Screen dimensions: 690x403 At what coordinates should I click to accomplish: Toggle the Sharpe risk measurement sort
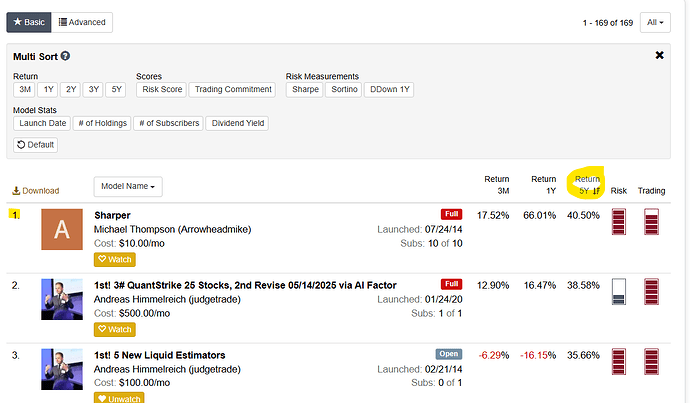pos(303,90)
